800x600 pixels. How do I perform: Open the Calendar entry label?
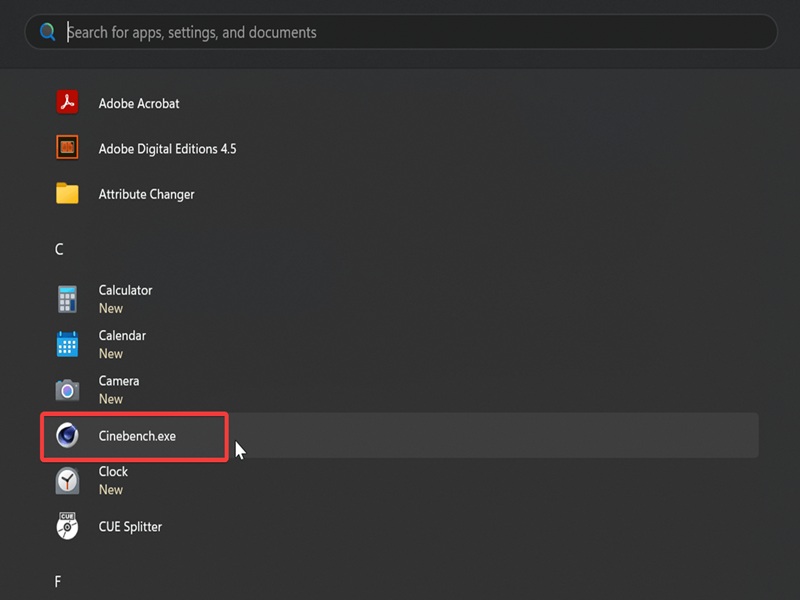122,336
